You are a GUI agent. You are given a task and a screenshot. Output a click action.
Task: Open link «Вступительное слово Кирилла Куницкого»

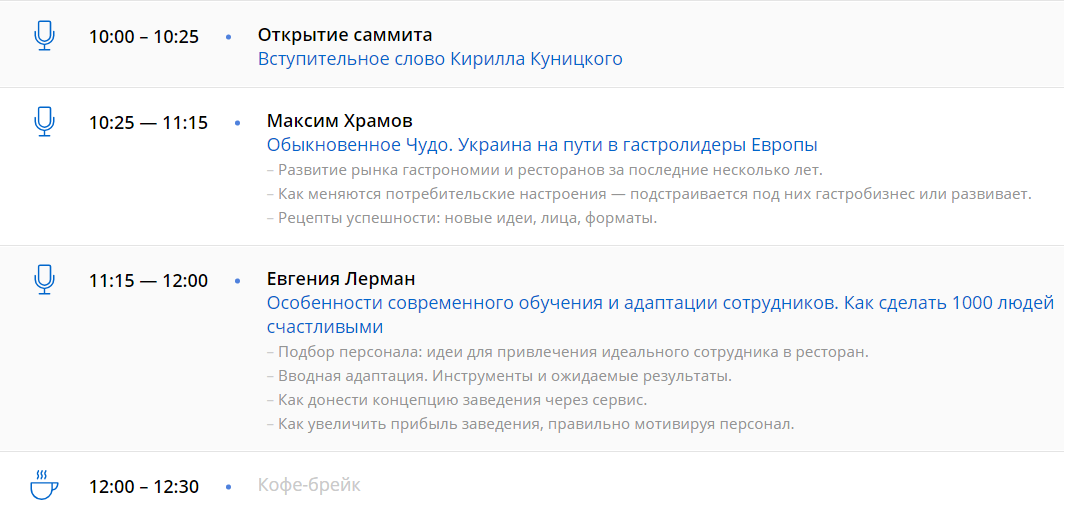pos(440,59)
